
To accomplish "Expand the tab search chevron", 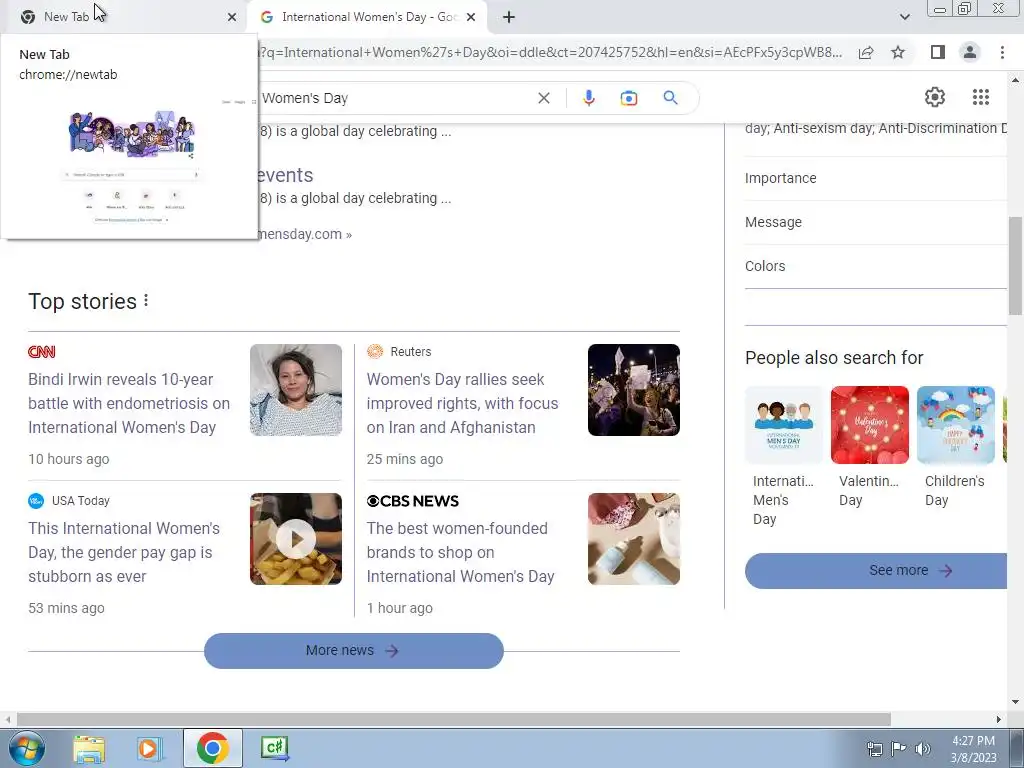I will 904,17.
